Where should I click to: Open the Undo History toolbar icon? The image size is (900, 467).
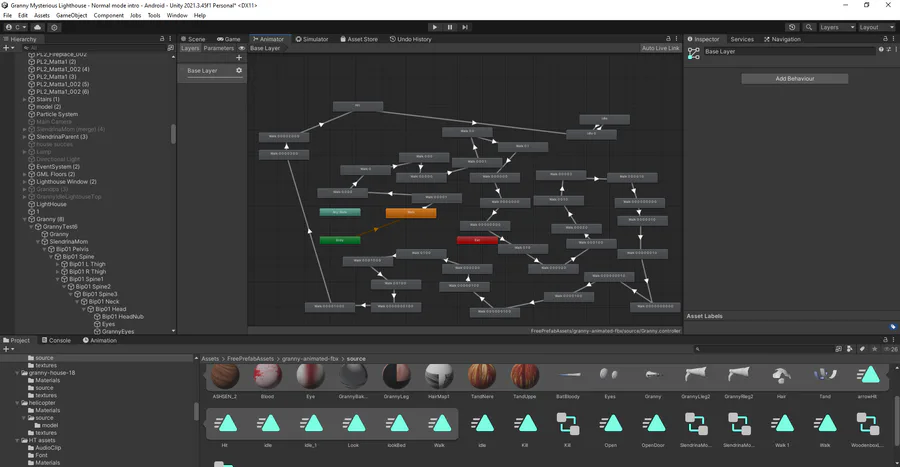(x=792, y=27)
